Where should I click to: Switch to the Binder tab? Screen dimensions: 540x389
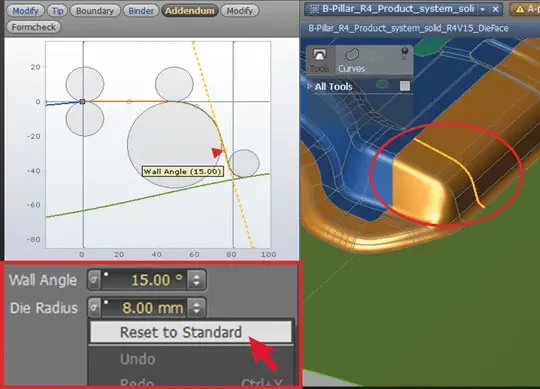point(141,11)
